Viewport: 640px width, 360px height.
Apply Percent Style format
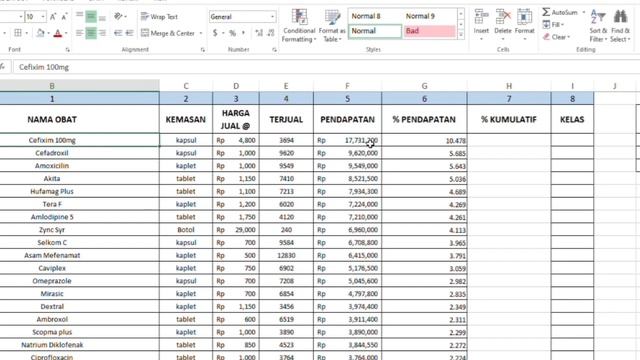[x=232, y=33]
